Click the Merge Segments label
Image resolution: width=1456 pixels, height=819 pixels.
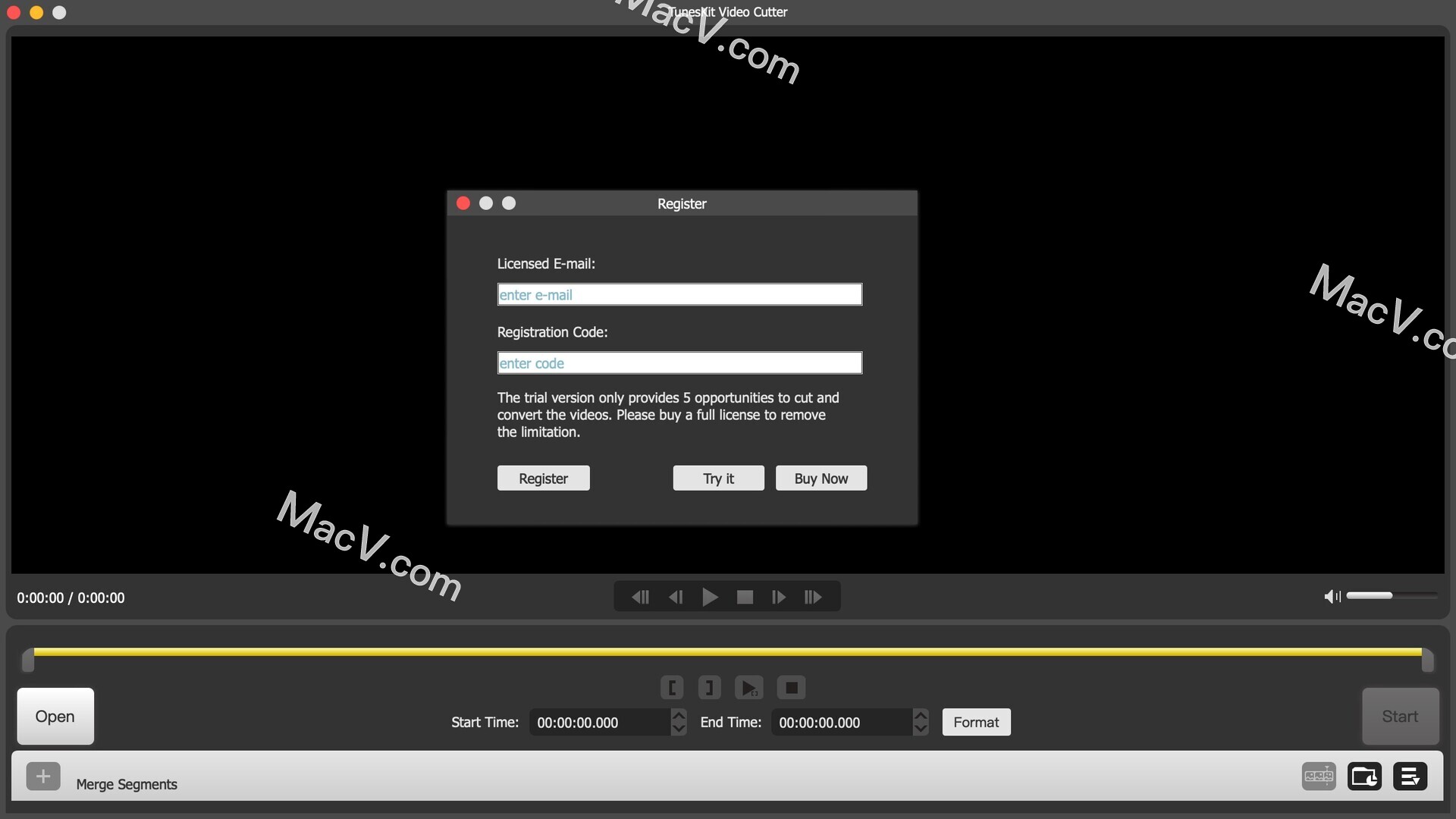[x=127, y=784]
